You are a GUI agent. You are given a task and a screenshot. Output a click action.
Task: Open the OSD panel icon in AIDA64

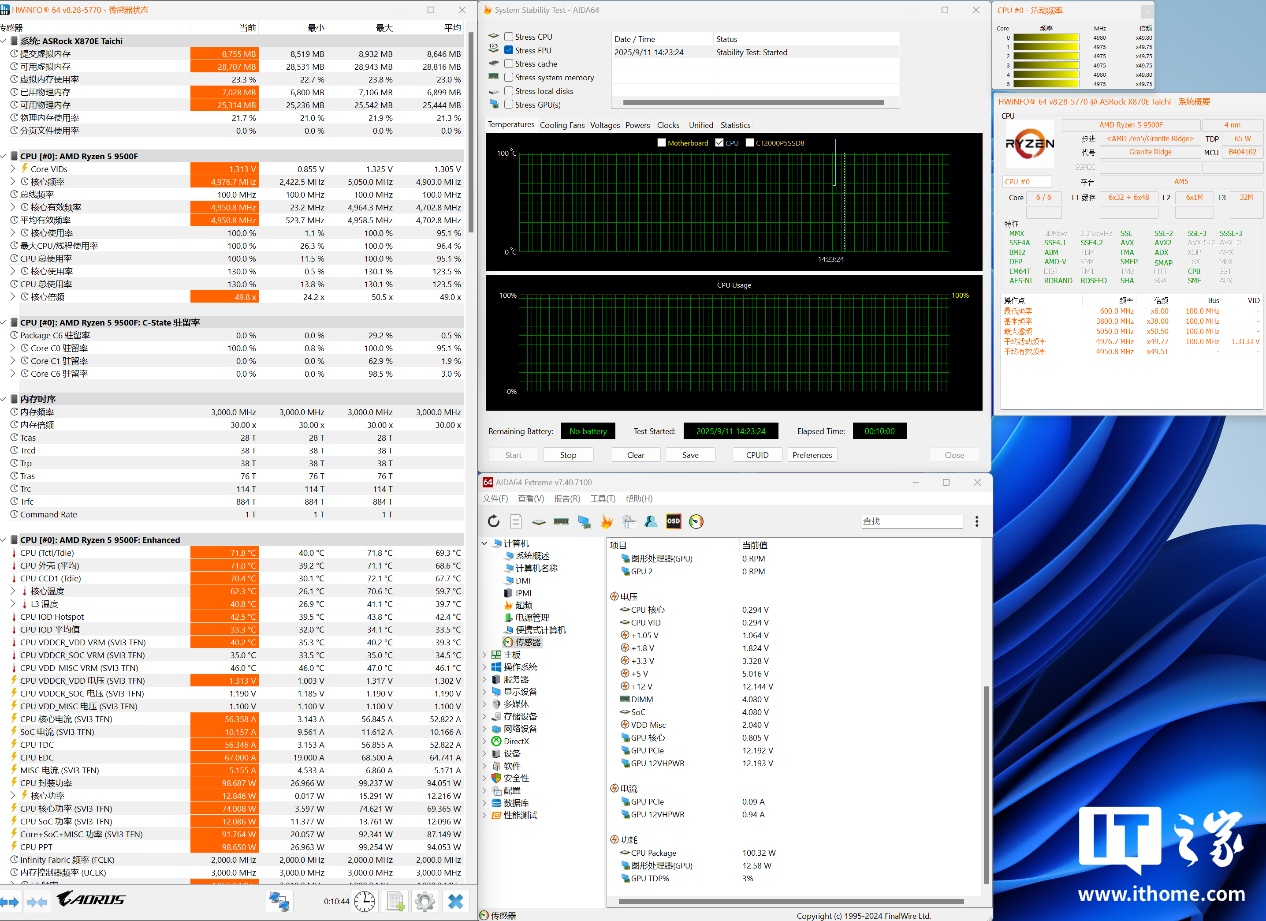tap(674, 521)
